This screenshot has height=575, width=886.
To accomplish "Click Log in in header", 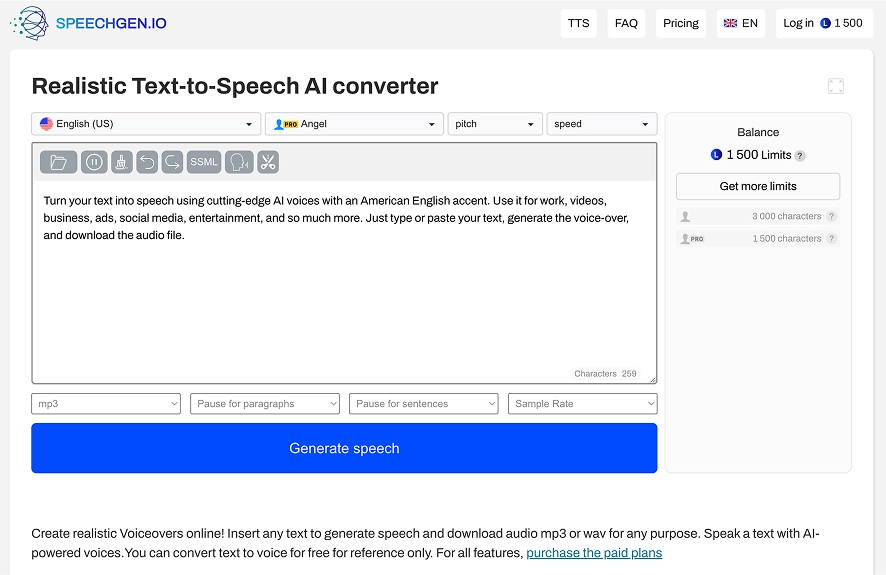I will tap(798, 23).
